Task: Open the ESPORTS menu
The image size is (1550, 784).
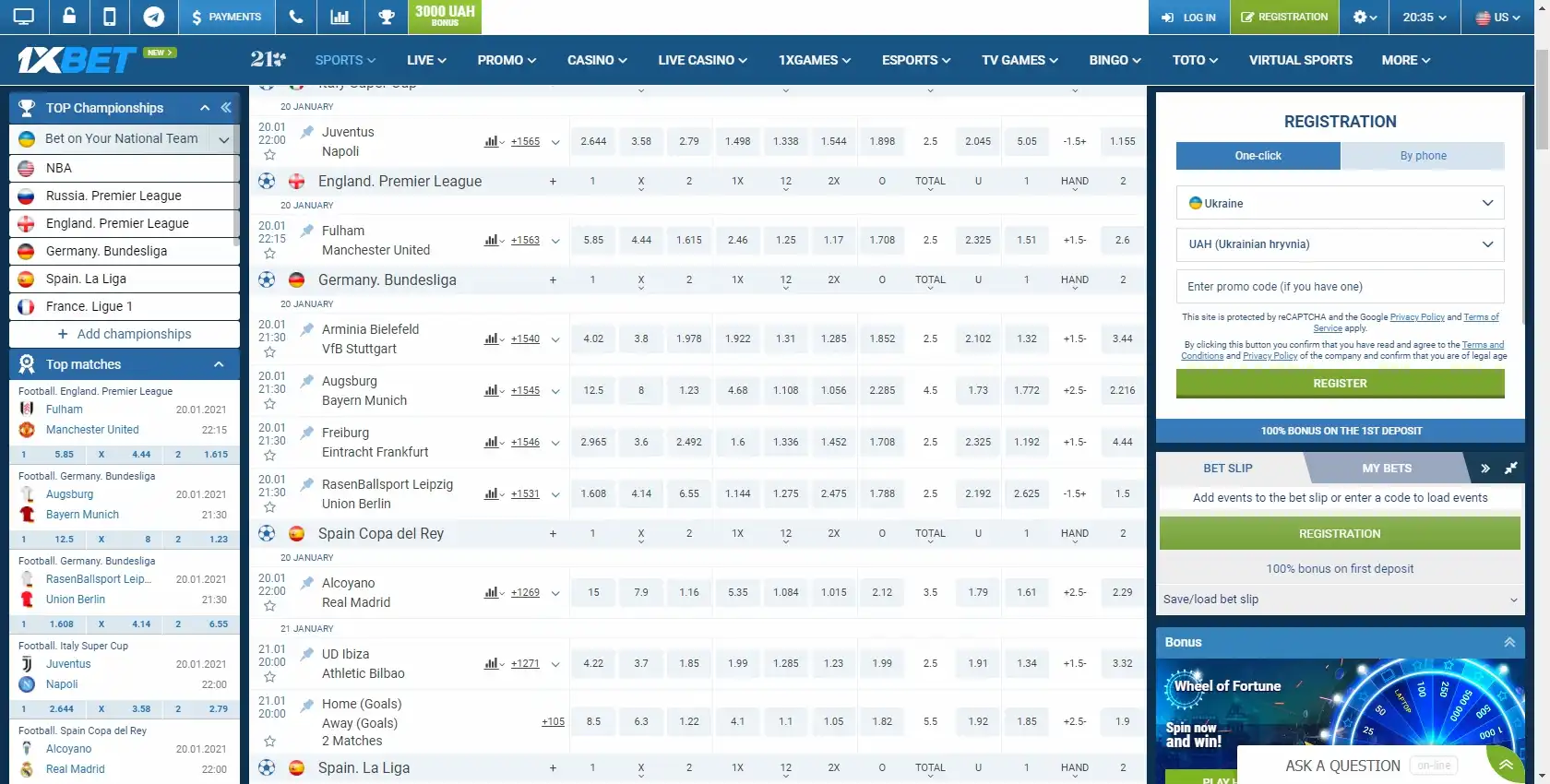Action: tap(916, 60)
